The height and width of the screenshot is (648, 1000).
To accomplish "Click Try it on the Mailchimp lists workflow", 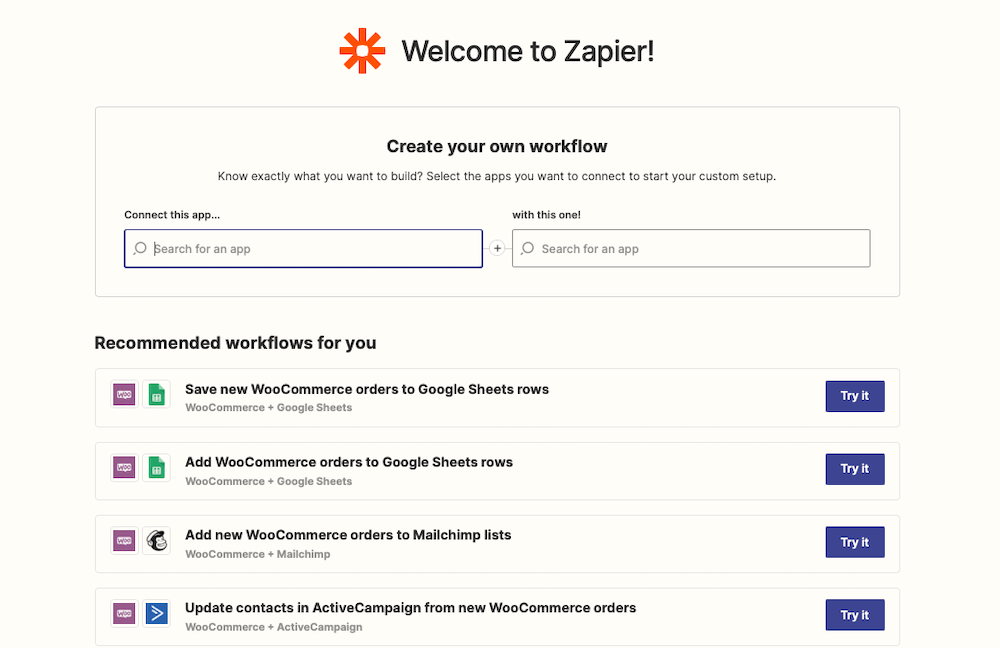I will [x=854, y=541].
